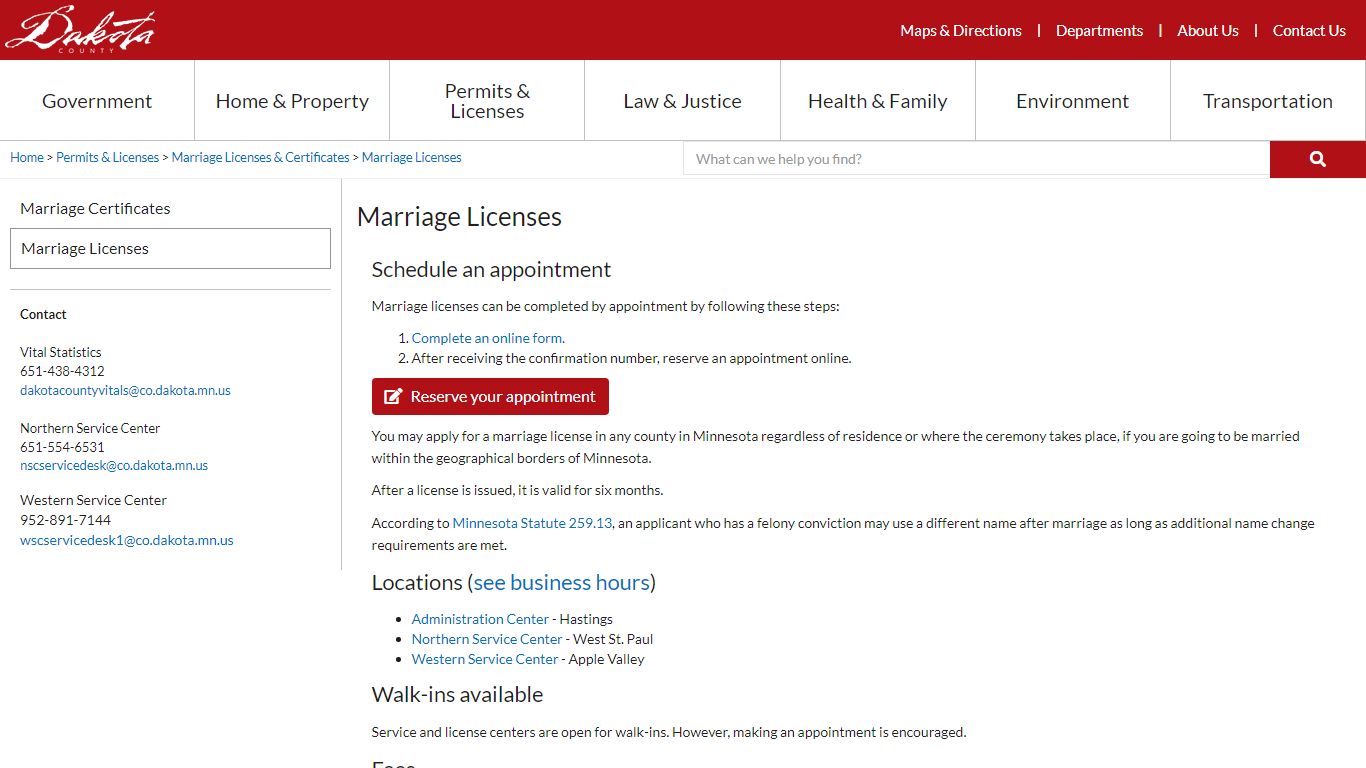Click the Western Service Center phone 952-891-7144
The height and width of the screenshot is (768, 1366).
pos(65,520)
